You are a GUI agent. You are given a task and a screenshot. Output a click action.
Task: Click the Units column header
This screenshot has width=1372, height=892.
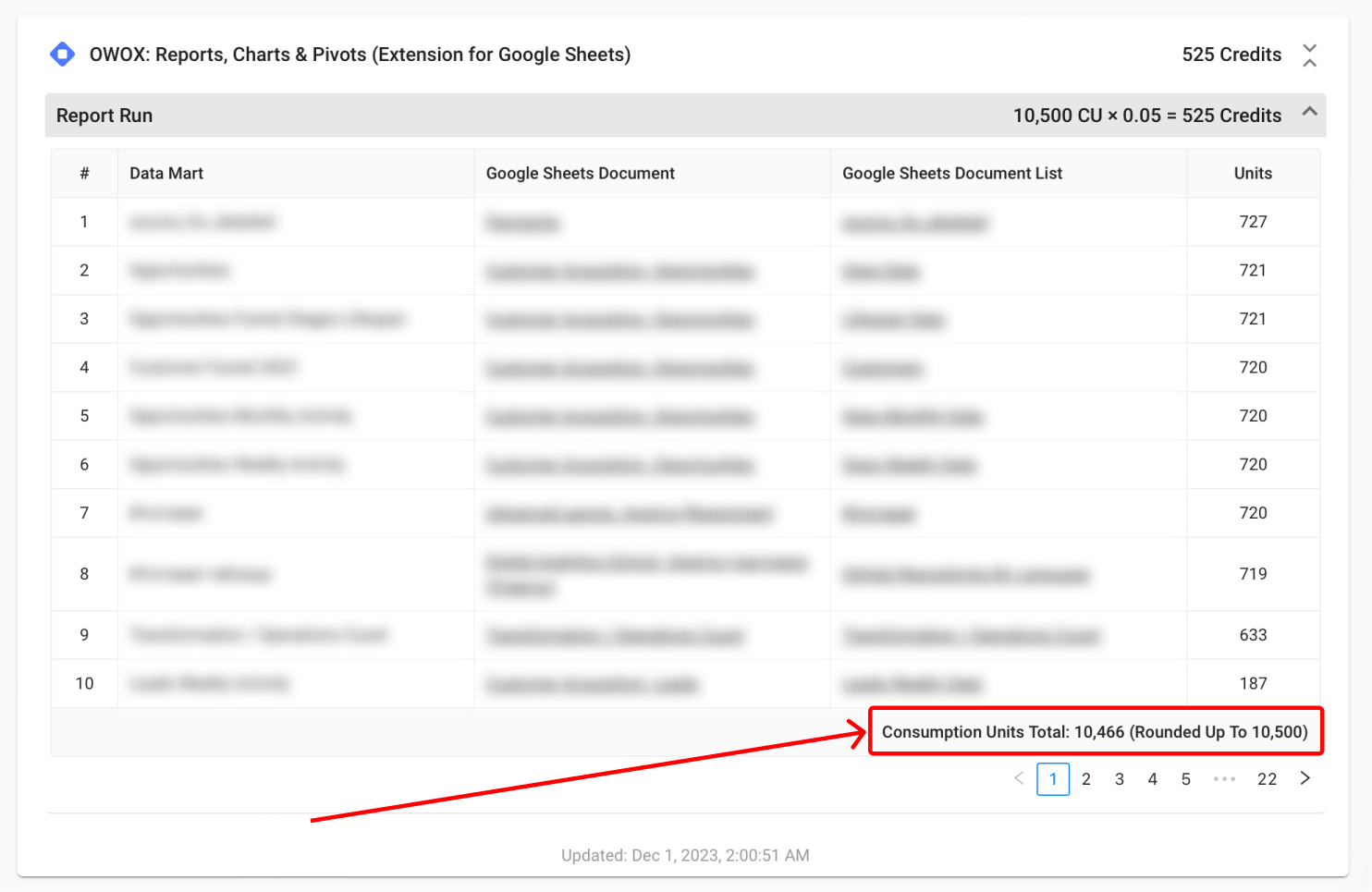pos(1253,174)
